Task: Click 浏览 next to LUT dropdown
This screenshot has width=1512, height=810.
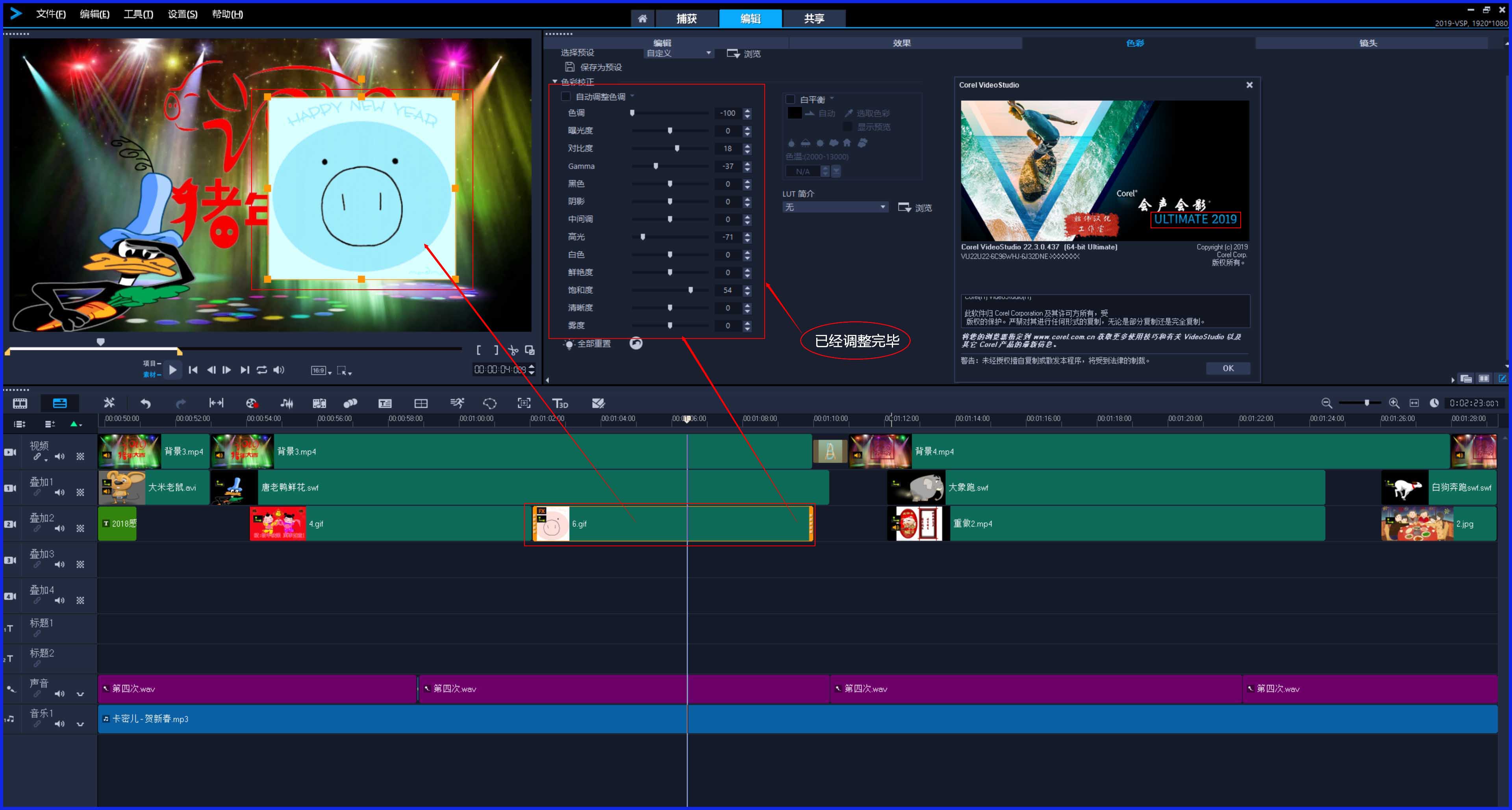Action: (x=915, y=208)
